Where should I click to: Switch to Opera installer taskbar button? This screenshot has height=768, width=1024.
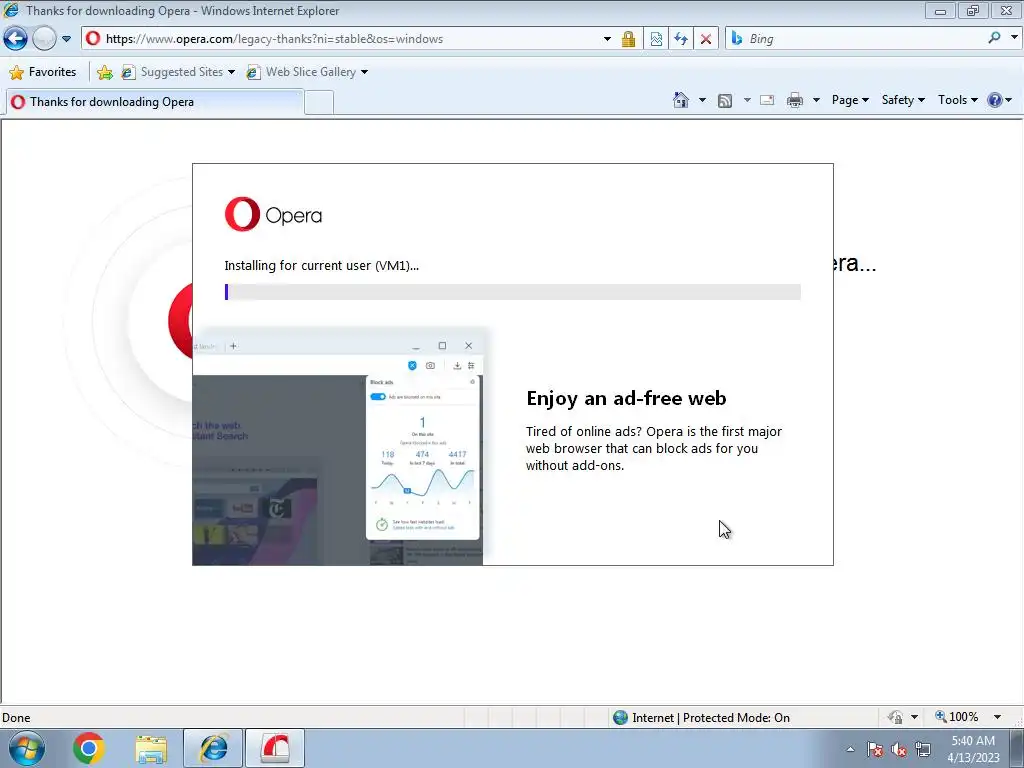coord(275,748)
